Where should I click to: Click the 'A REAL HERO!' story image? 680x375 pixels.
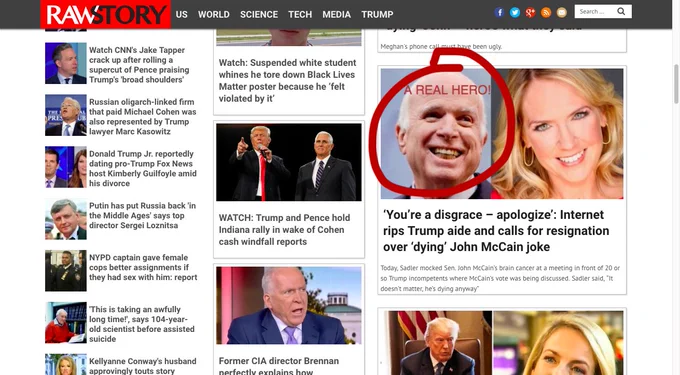[502, 134]
